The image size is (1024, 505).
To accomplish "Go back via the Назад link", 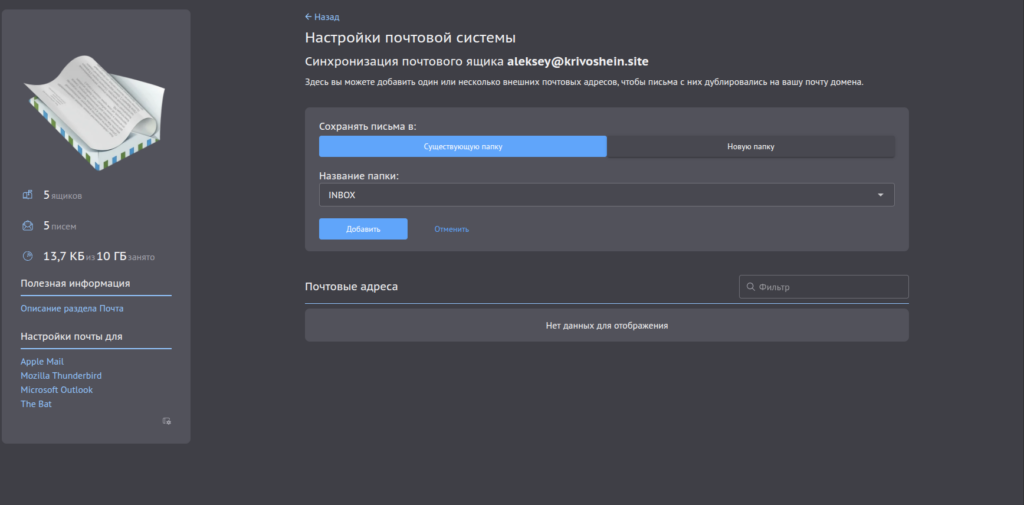I will click(322, 17).
